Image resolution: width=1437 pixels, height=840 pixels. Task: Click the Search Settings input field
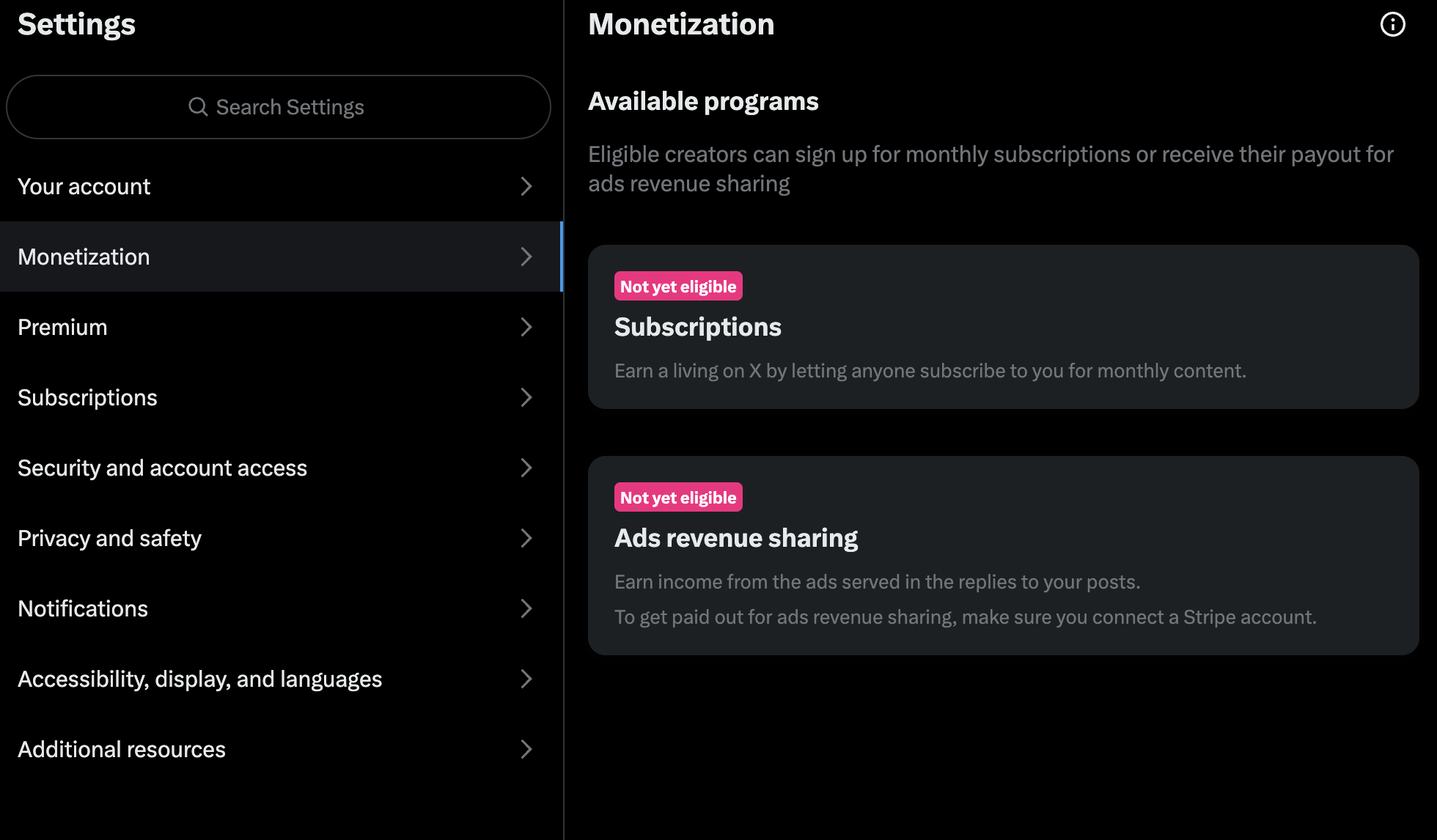[279, 107]
